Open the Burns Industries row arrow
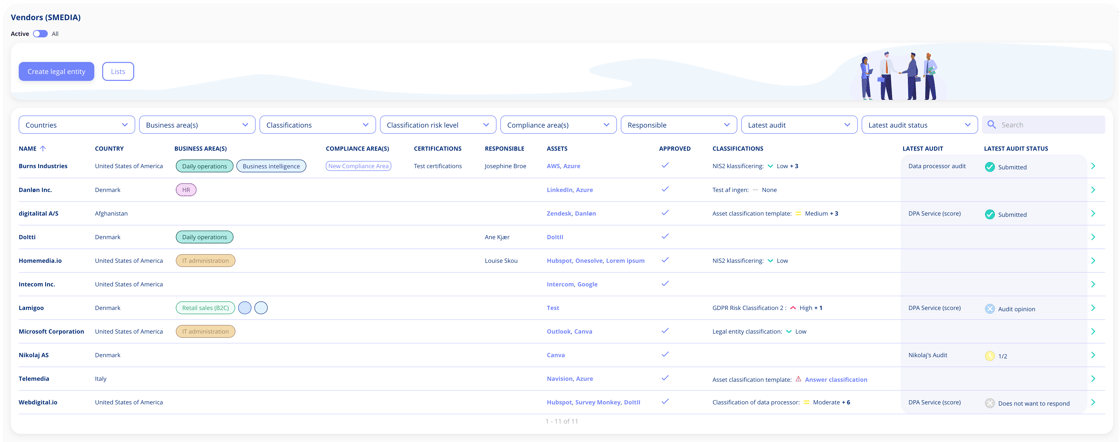This screenshot has width=1120, height=442. point(1093,166)
